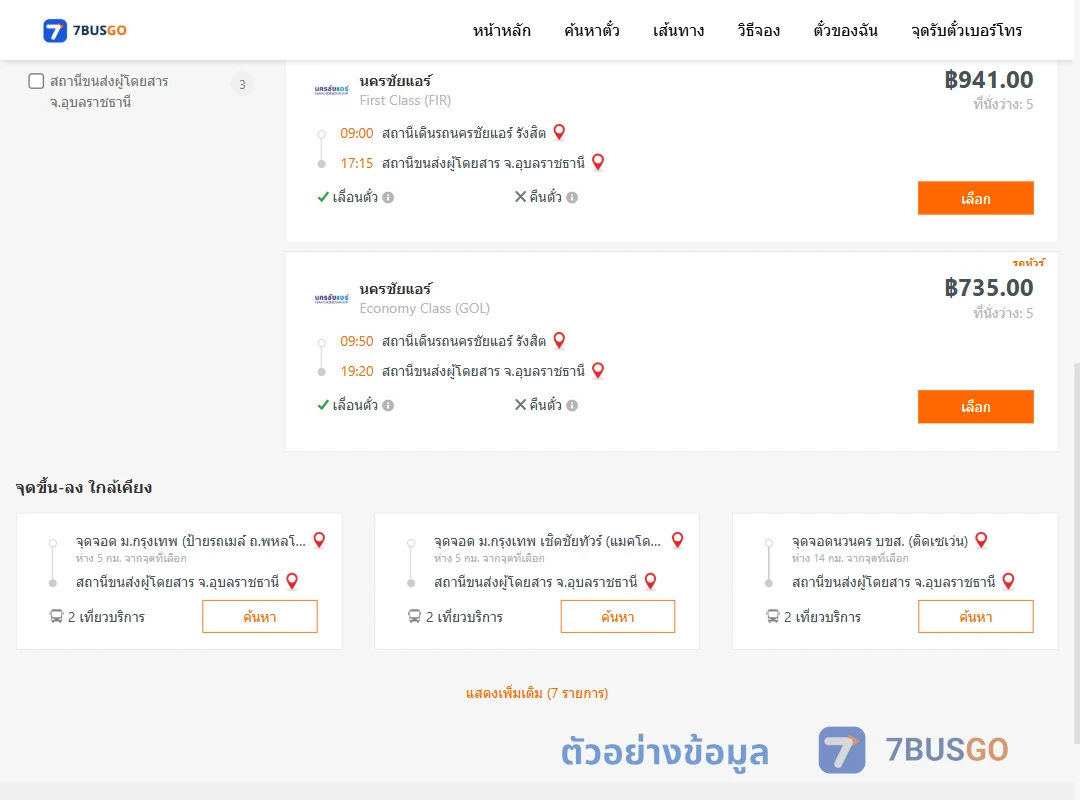
Task: Open the ตั๋วของฉัน menu item
Action: click(x=845, y=30)
